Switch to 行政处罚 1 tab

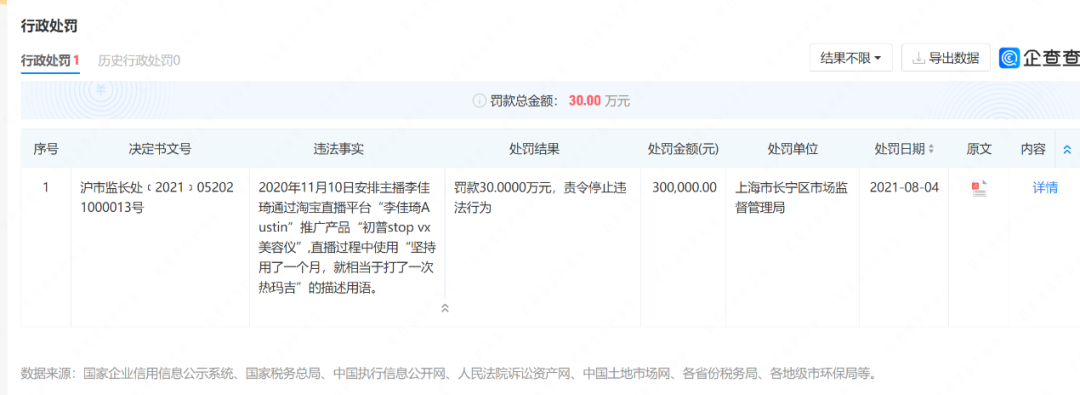tap(50, 60)
